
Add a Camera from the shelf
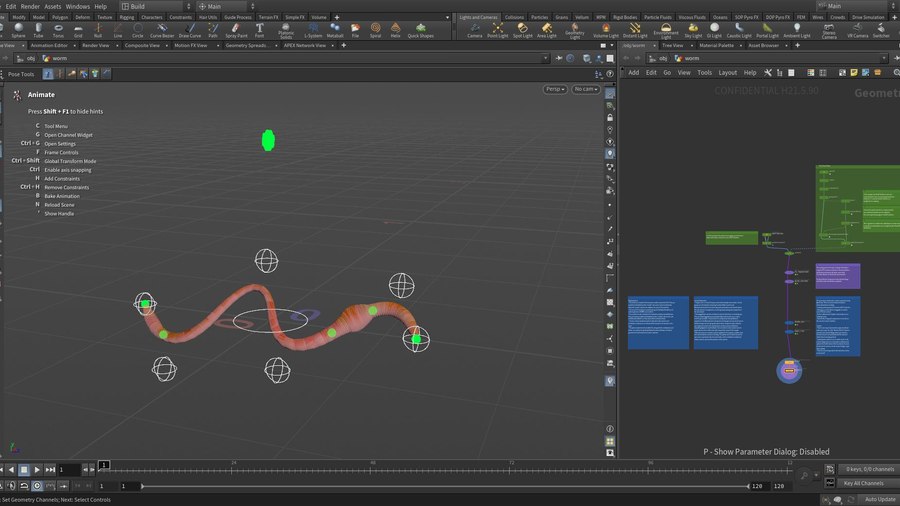475,30
